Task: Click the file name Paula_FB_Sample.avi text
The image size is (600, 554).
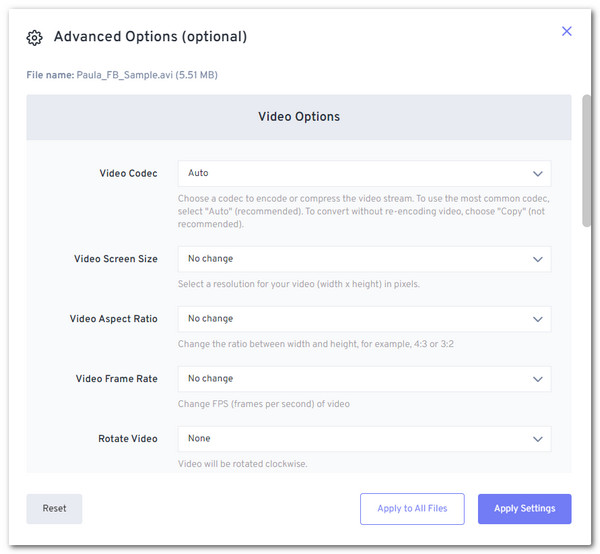Action: click(124, 75)
